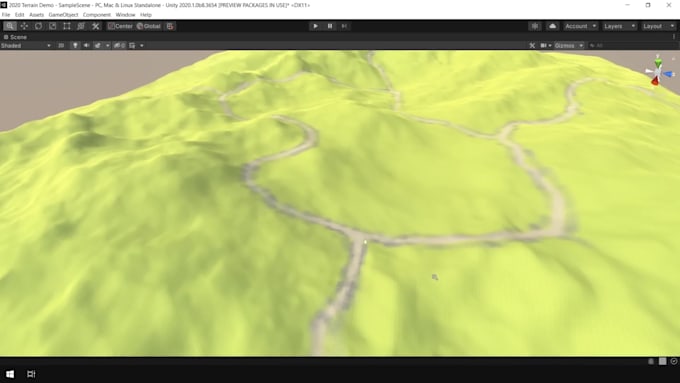Toggle scene grid visibility
This screenshot has width=680, height=383.
(x=132, y=46)
